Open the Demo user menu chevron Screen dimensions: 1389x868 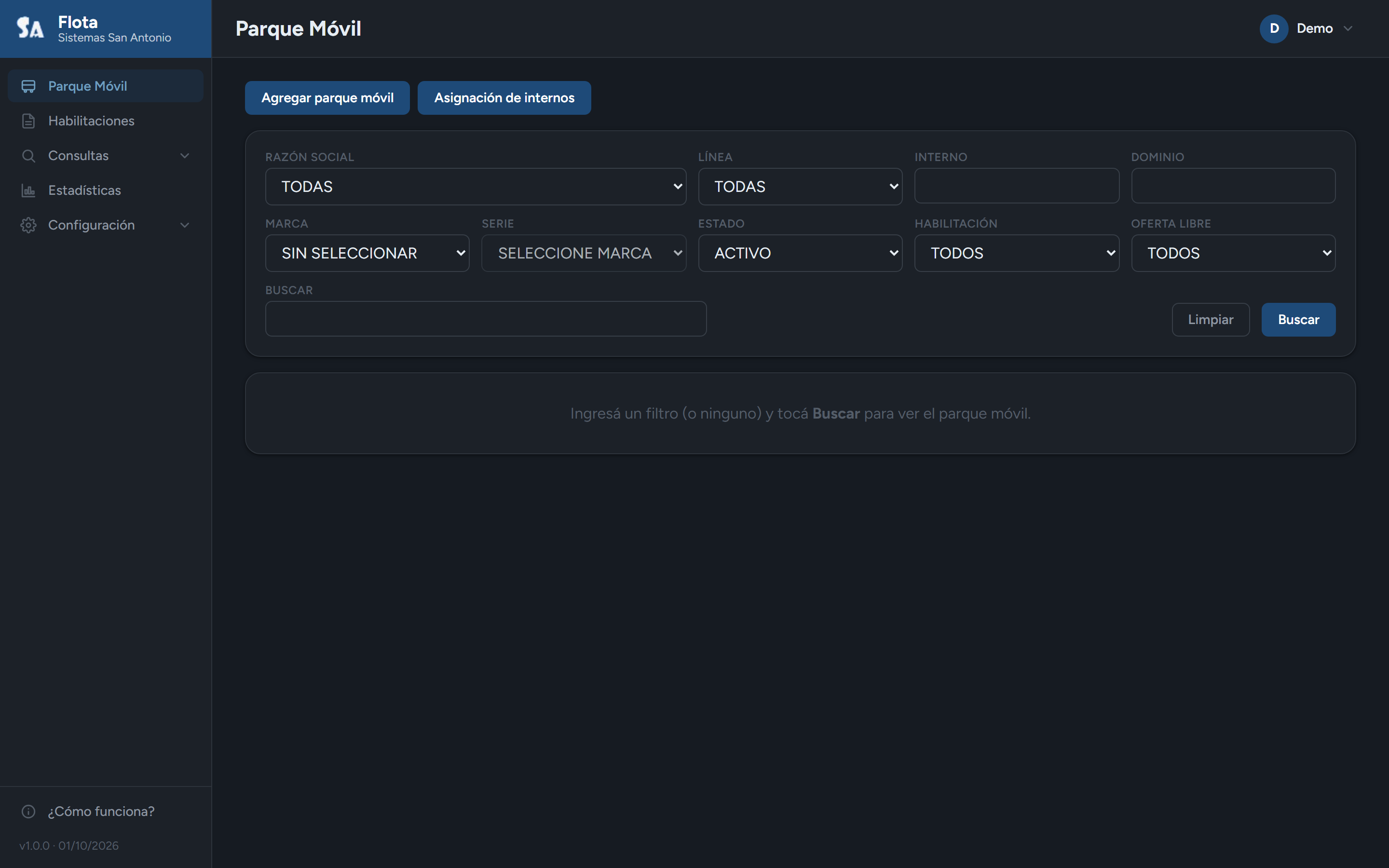pyautogui.click(x=1348, y=29)
